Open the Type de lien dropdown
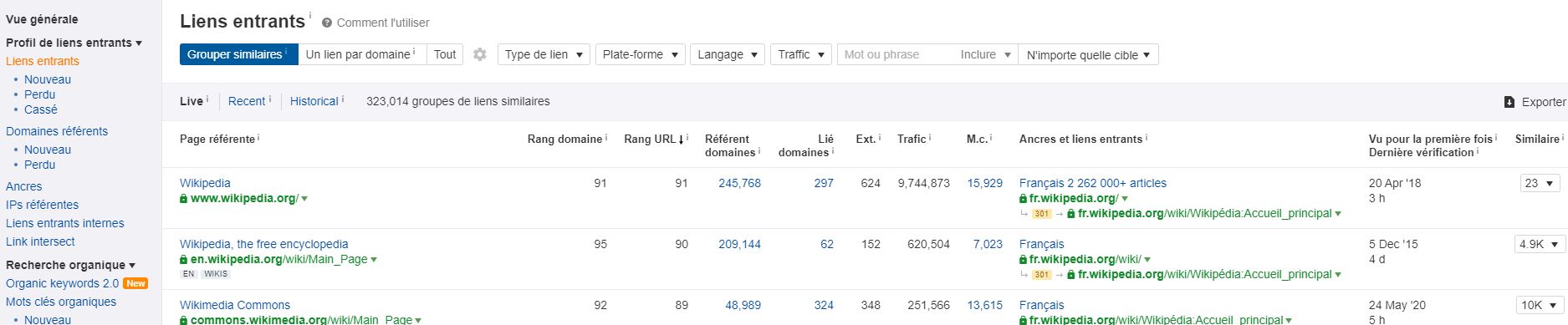Screen dimensions: 1568x325 click(544, 54)
